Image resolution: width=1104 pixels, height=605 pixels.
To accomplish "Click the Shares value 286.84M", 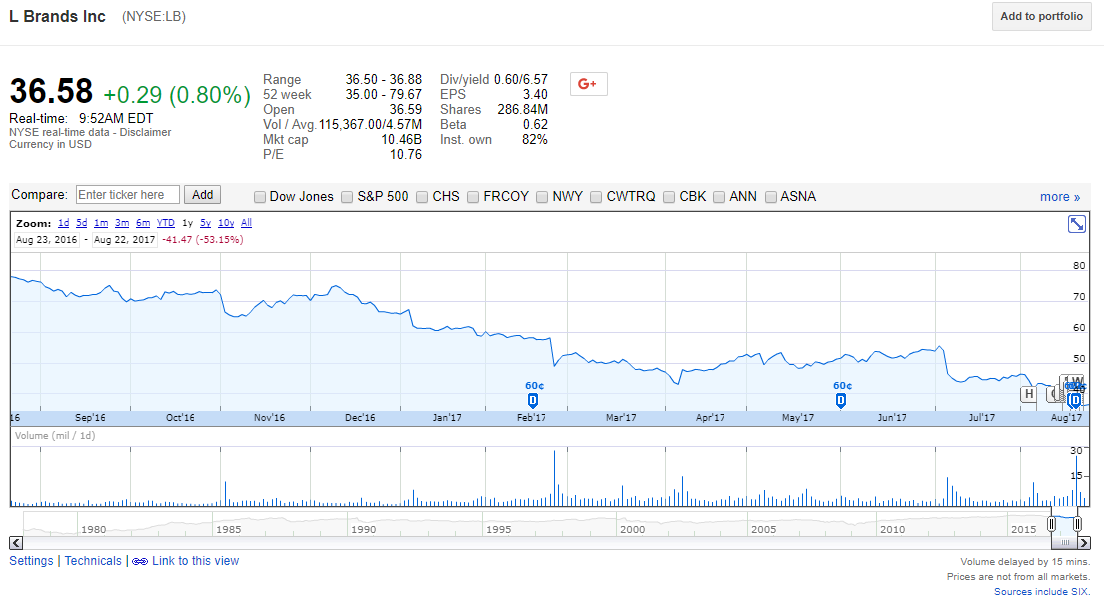I will [x=522, y=109].
